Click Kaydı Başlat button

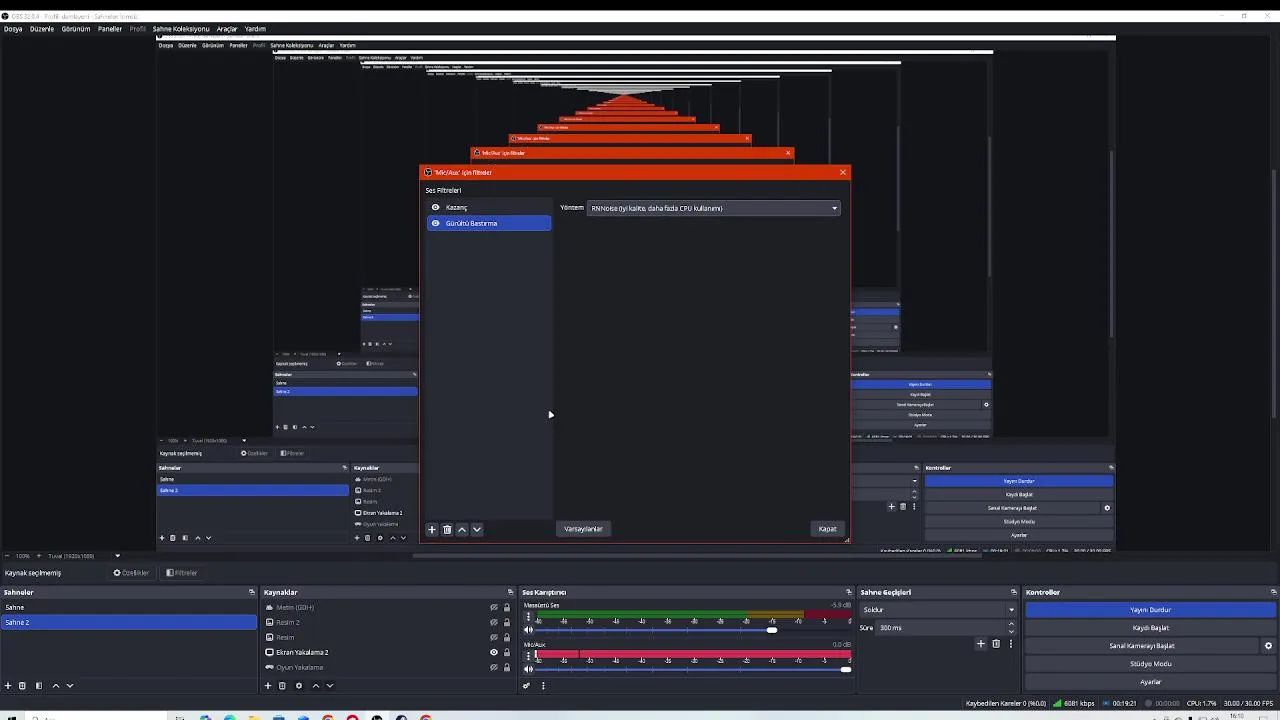[1151, 628]
